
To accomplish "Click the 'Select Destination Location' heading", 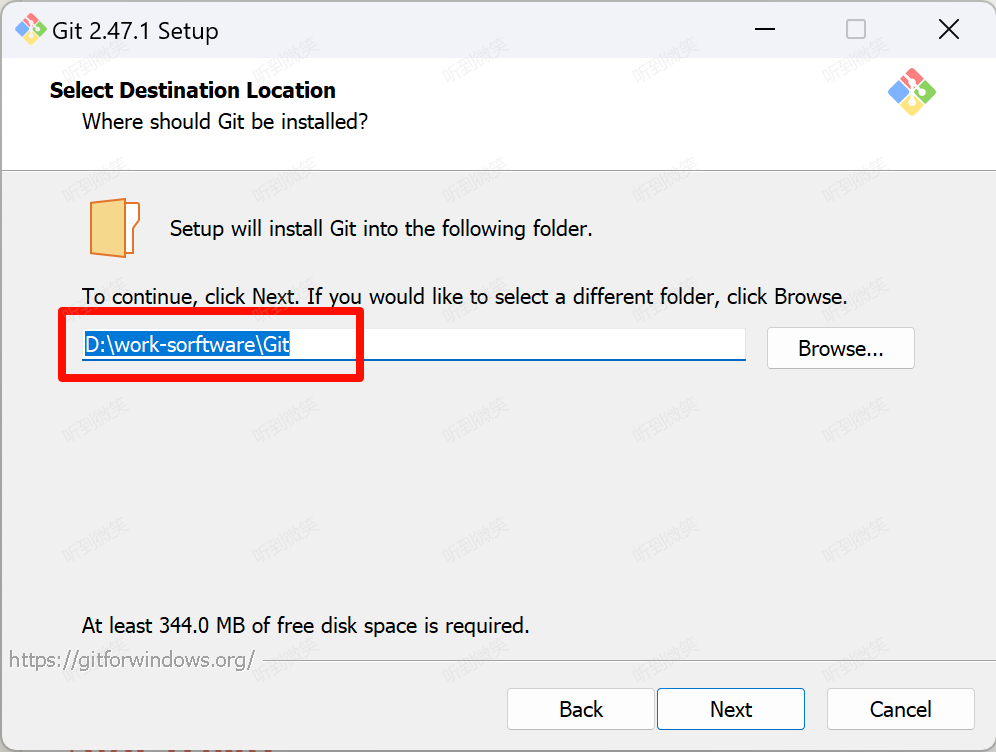I will [192, 90].
